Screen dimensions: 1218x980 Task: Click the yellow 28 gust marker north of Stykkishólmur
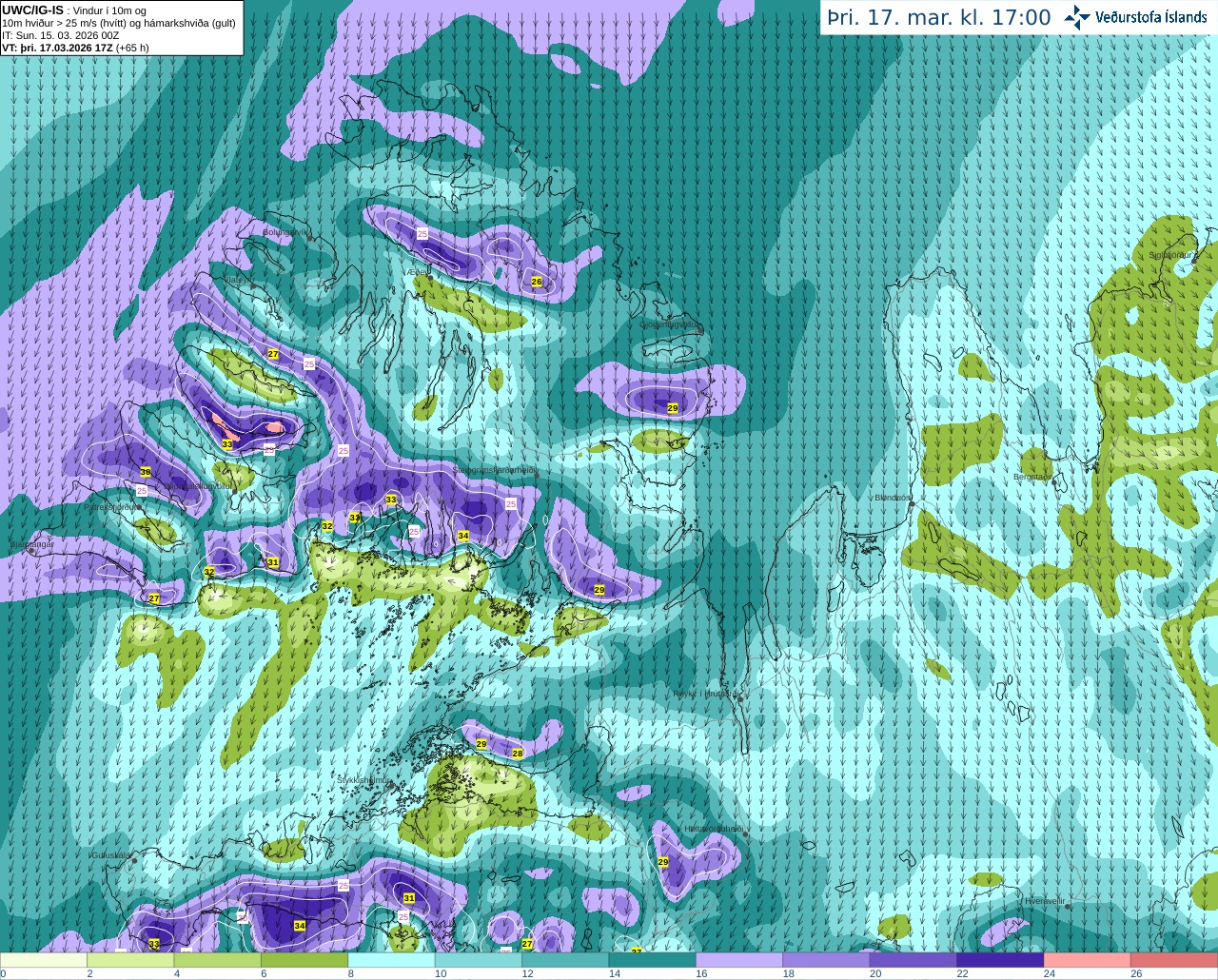click(518, 753)
